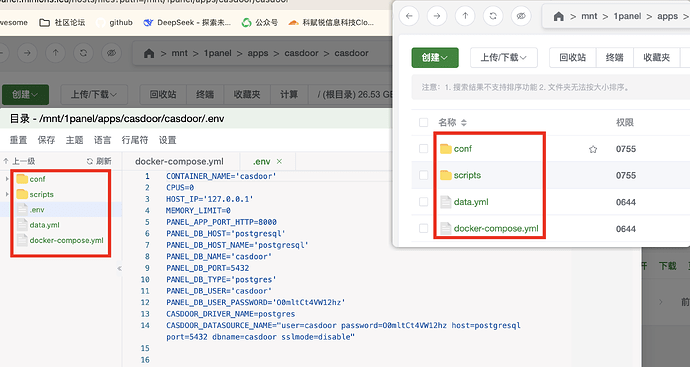The height and width of the screenshot is (367, 690).
Task: Click the refresh icon in the background file manager
Action: [83, 53]
